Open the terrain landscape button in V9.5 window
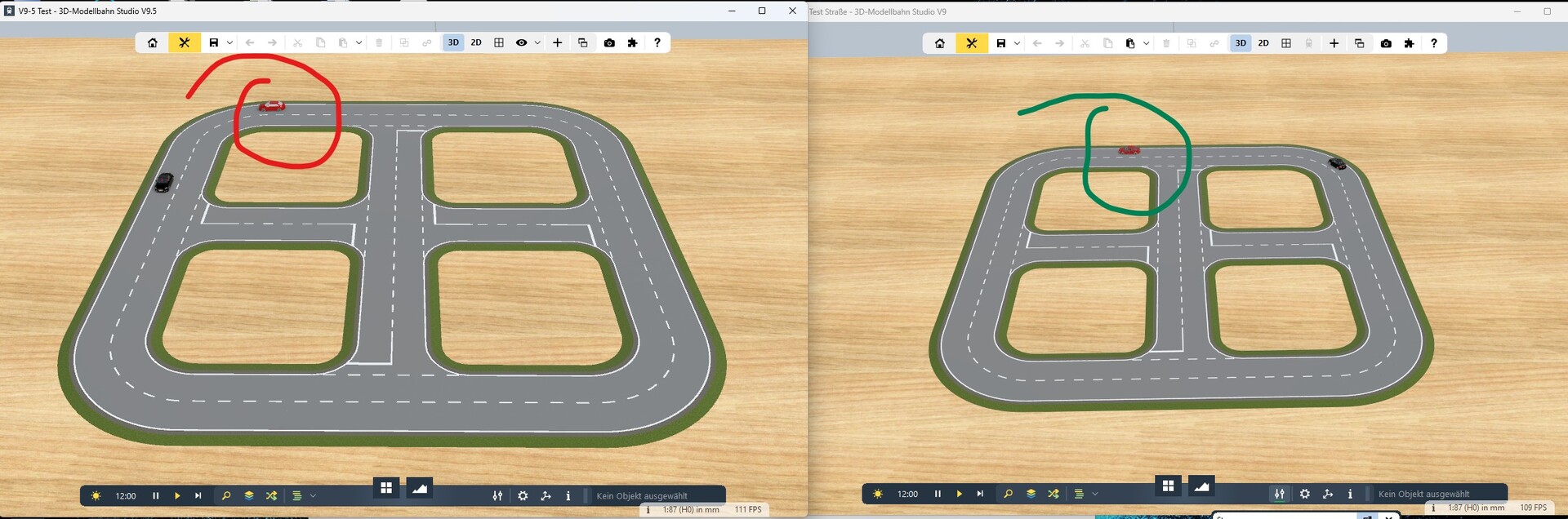Viewport: 1568px width, 519px height. [420, 488]
